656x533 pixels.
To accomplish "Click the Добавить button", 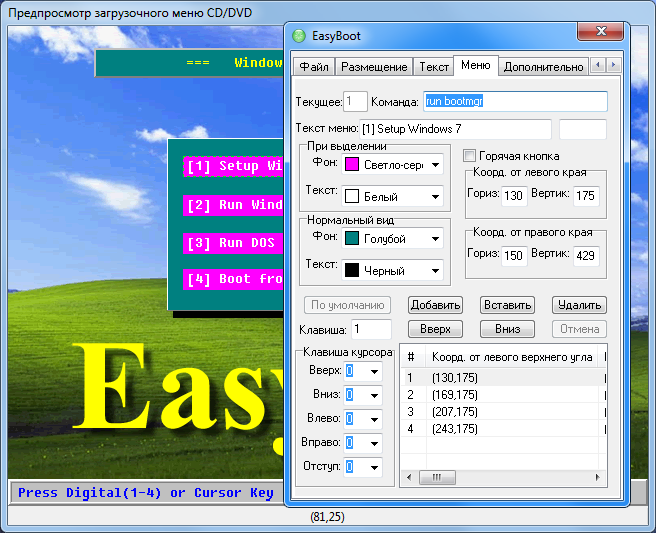I will pos(435,305).
